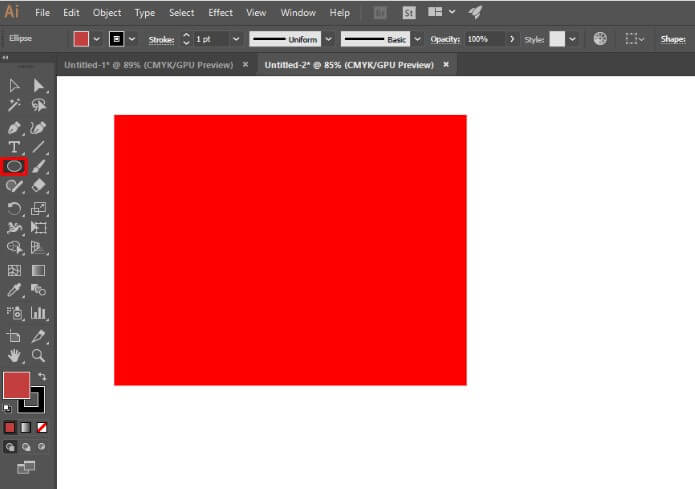Screen dimensions: 695x489
Task: Choose the Magic Wand tool
Action: coord(14,105)
